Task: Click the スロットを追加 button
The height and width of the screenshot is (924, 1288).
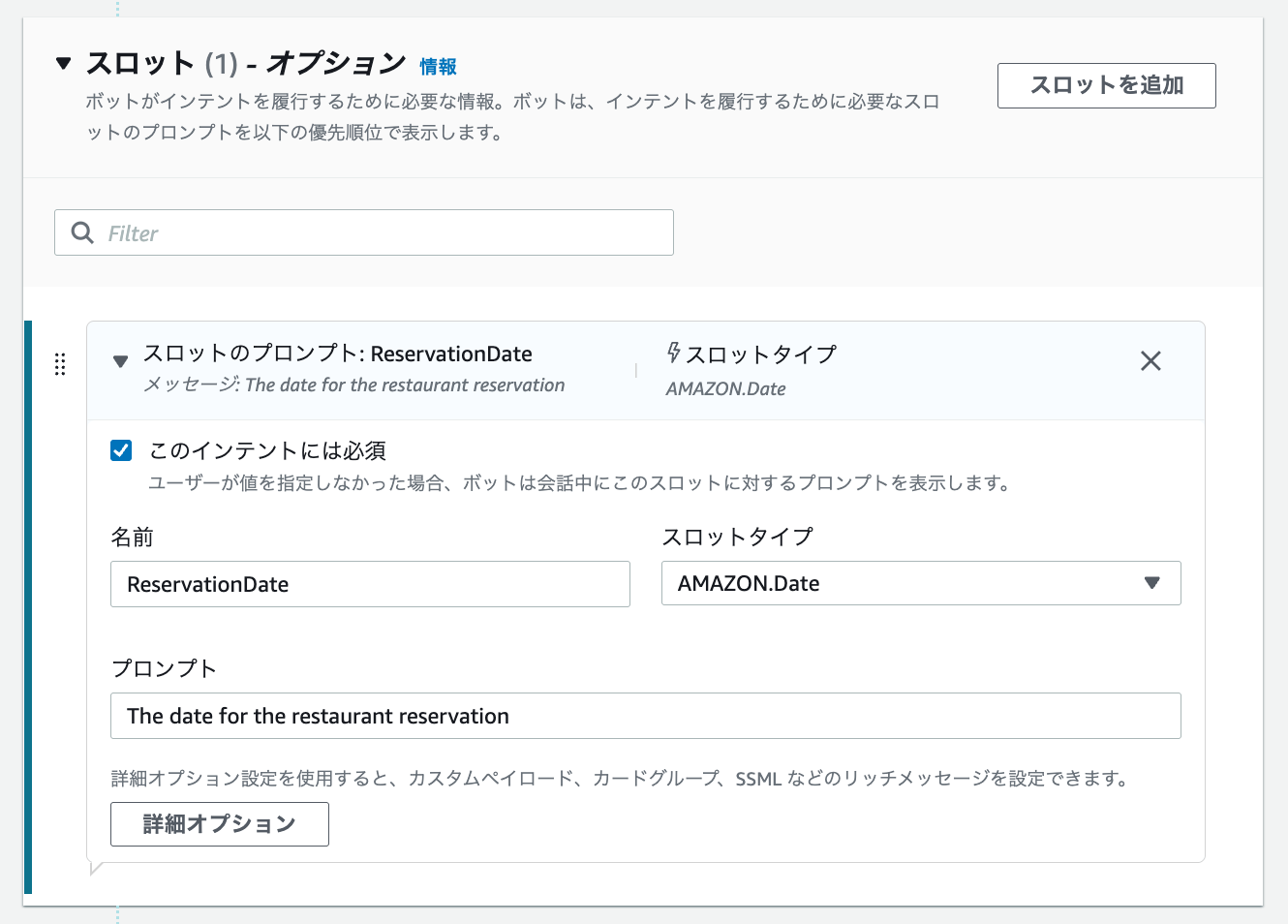Action: 1106,85
